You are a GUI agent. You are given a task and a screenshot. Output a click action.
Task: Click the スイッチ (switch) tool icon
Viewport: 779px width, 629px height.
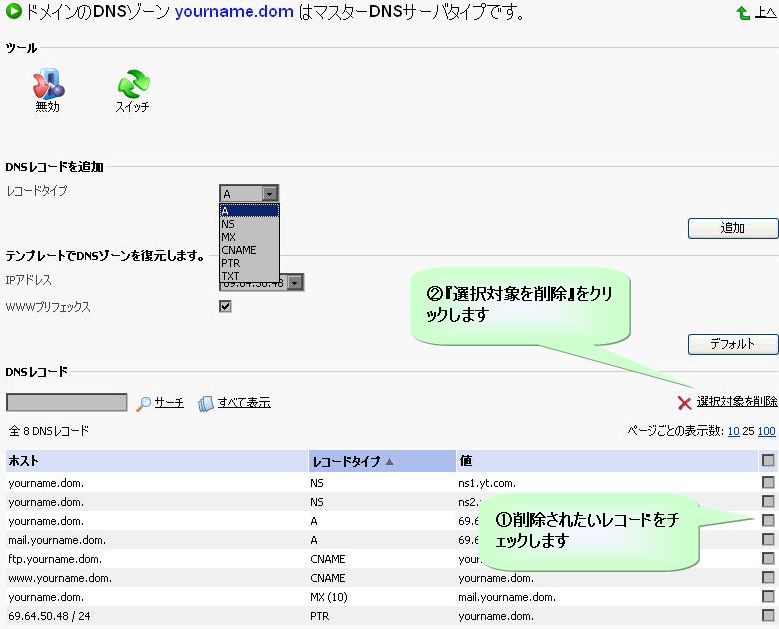click(x=132, y=84)
